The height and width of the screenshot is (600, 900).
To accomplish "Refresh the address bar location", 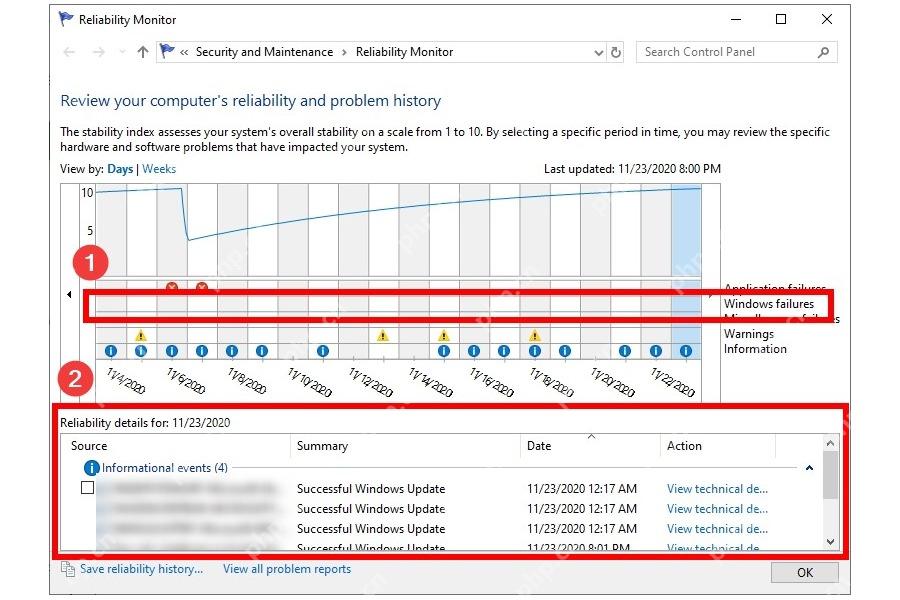I will tap(616, 52).
